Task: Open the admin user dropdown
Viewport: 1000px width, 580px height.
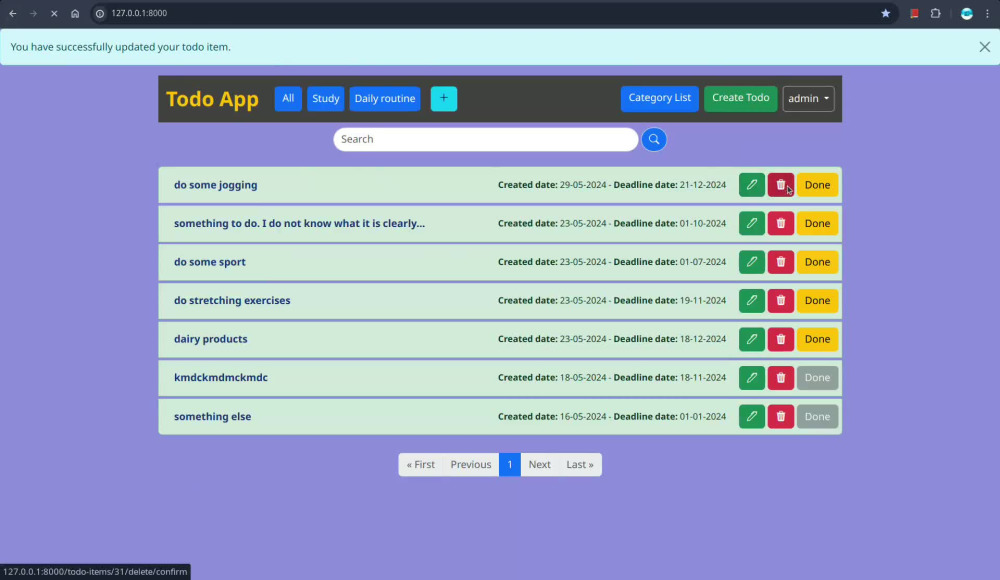Action: point(808,99)
